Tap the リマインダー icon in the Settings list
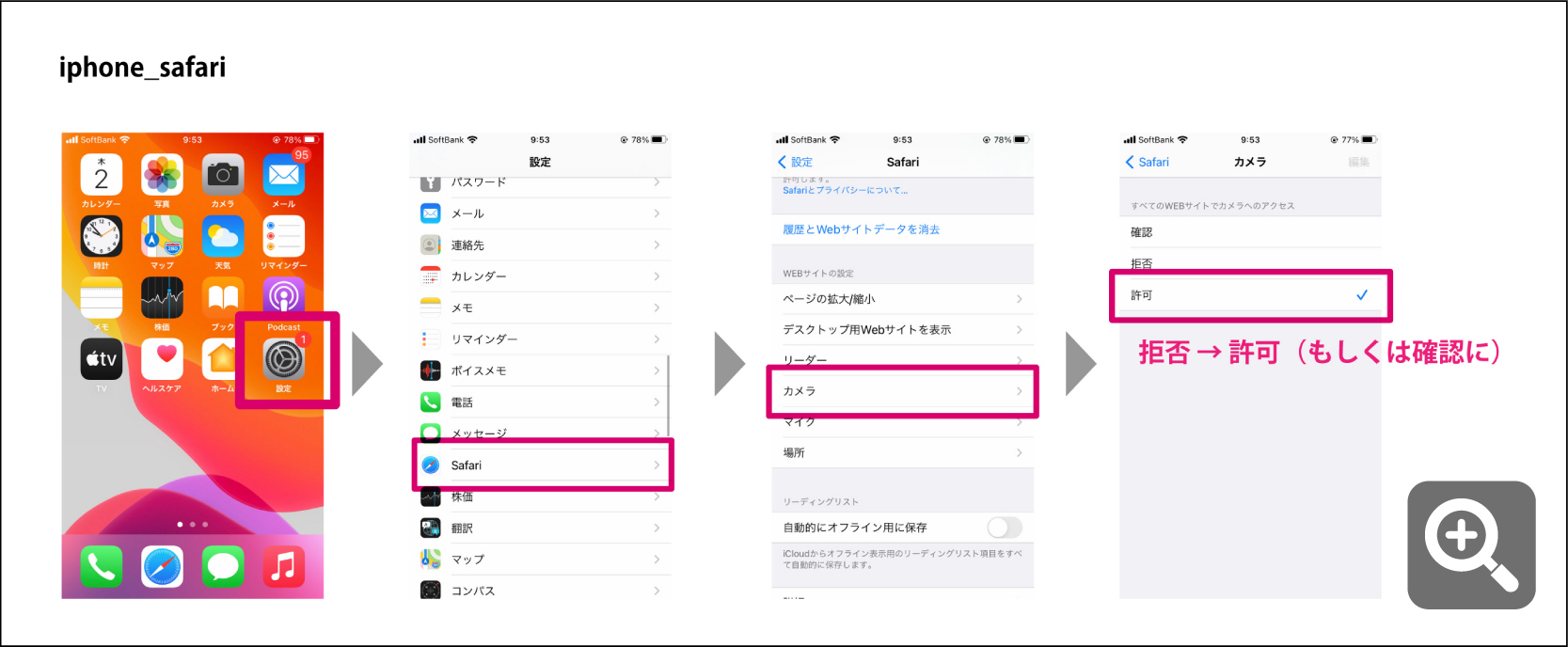This screenshot has width=1568, height=647. [430, 339]
